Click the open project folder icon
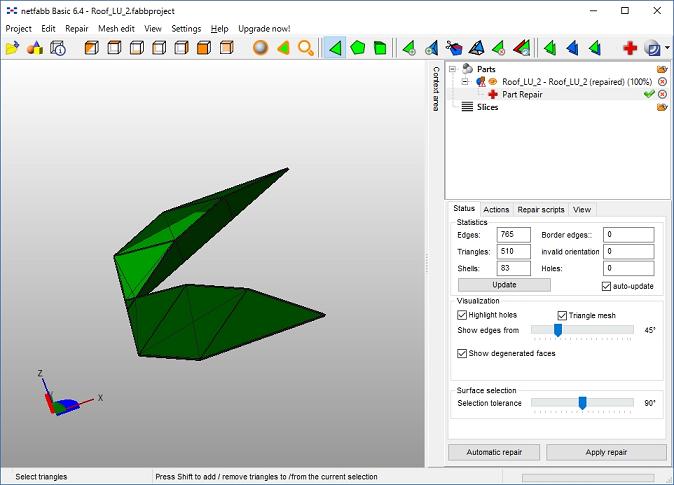 [13, 48]
